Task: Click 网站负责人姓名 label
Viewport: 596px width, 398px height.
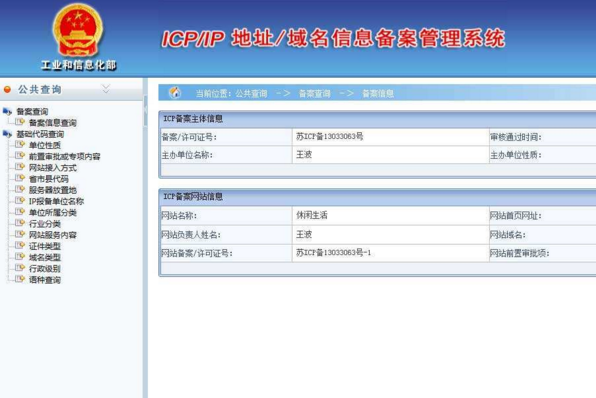Action: click(191, 235)
